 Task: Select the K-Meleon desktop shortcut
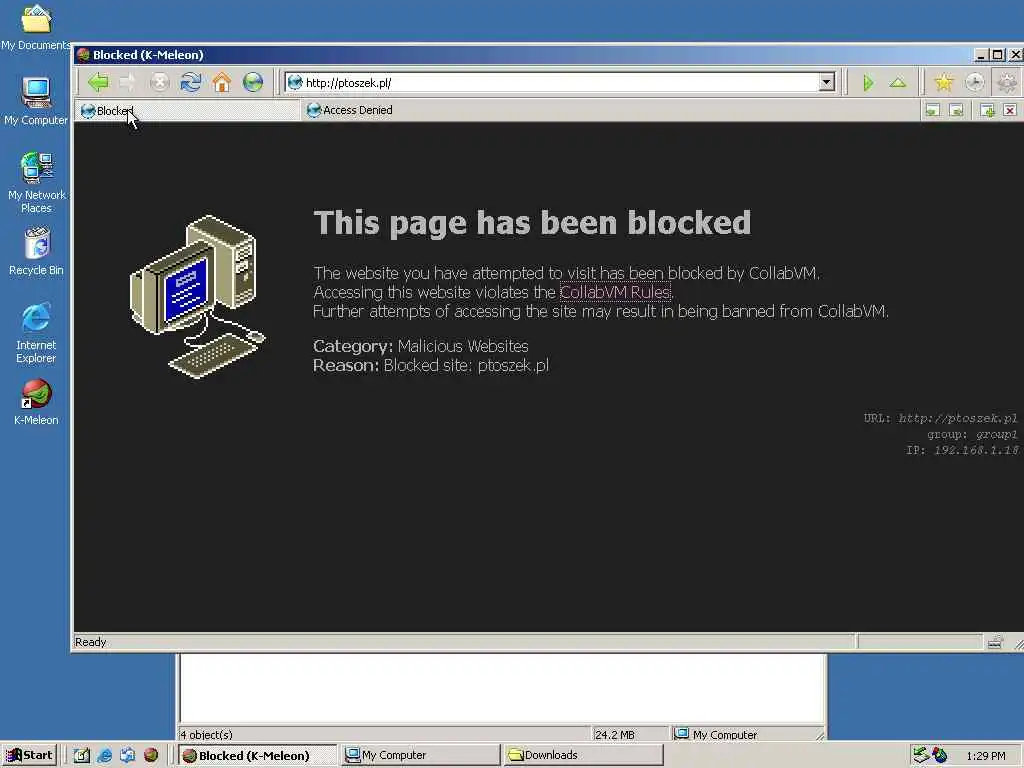tap(36, 402)
